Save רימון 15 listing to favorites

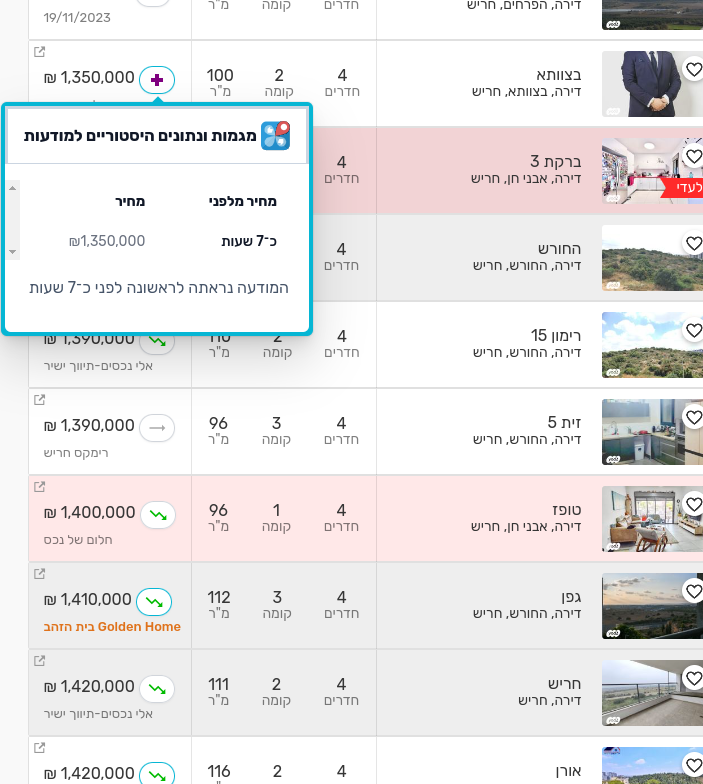(693, 330)
